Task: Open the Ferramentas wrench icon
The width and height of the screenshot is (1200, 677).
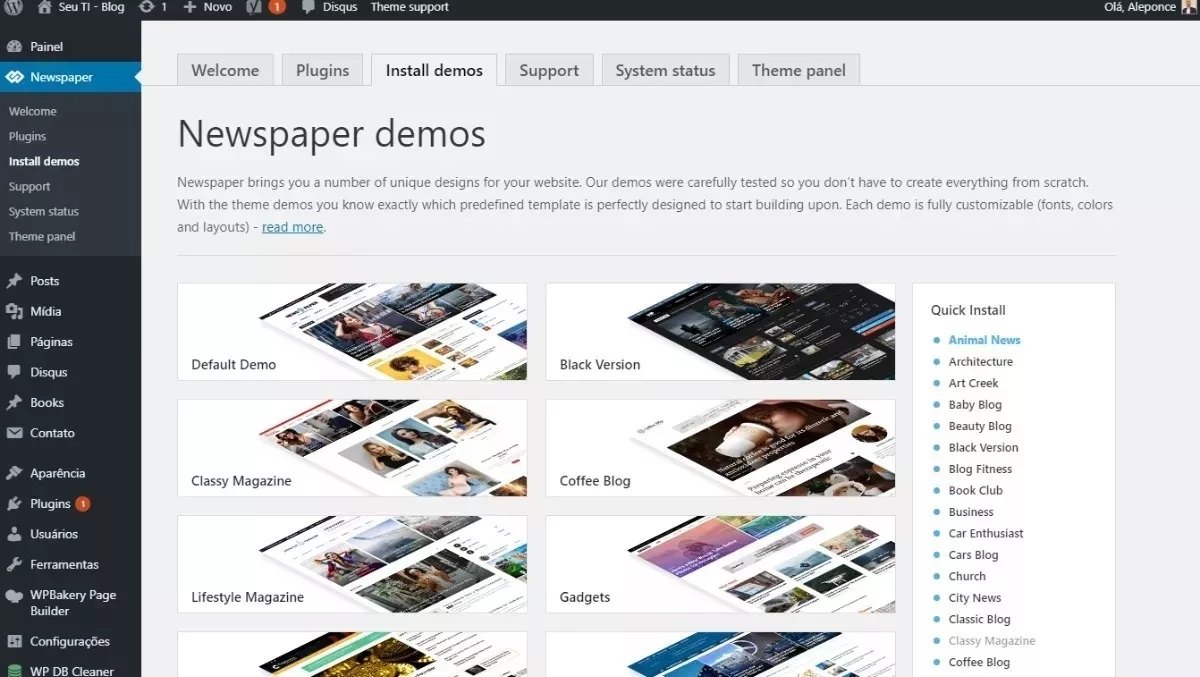Action: pos(14,564)
